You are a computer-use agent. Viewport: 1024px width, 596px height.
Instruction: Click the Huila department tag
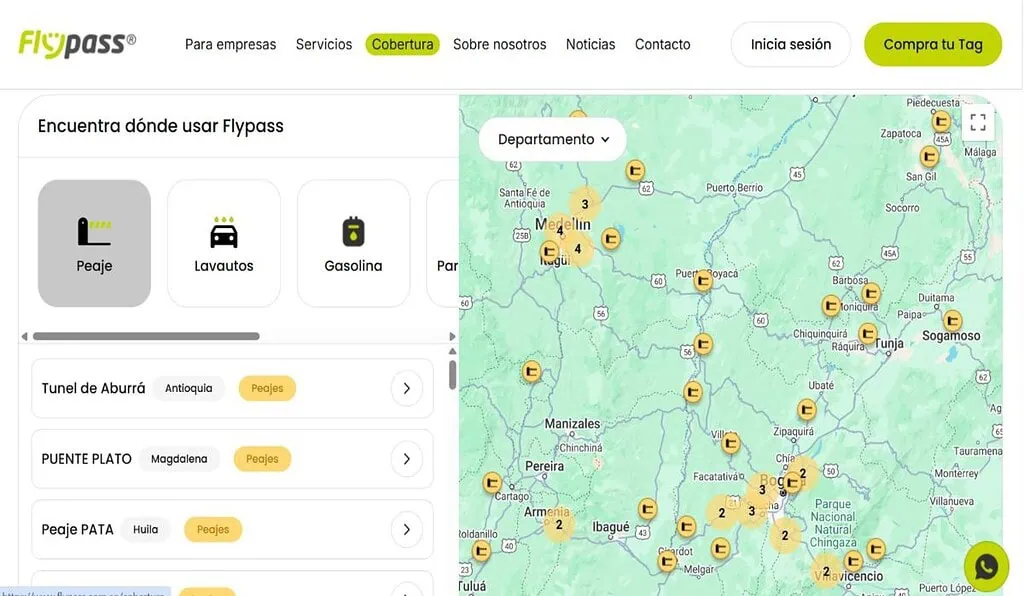click(x=146, y=529)
